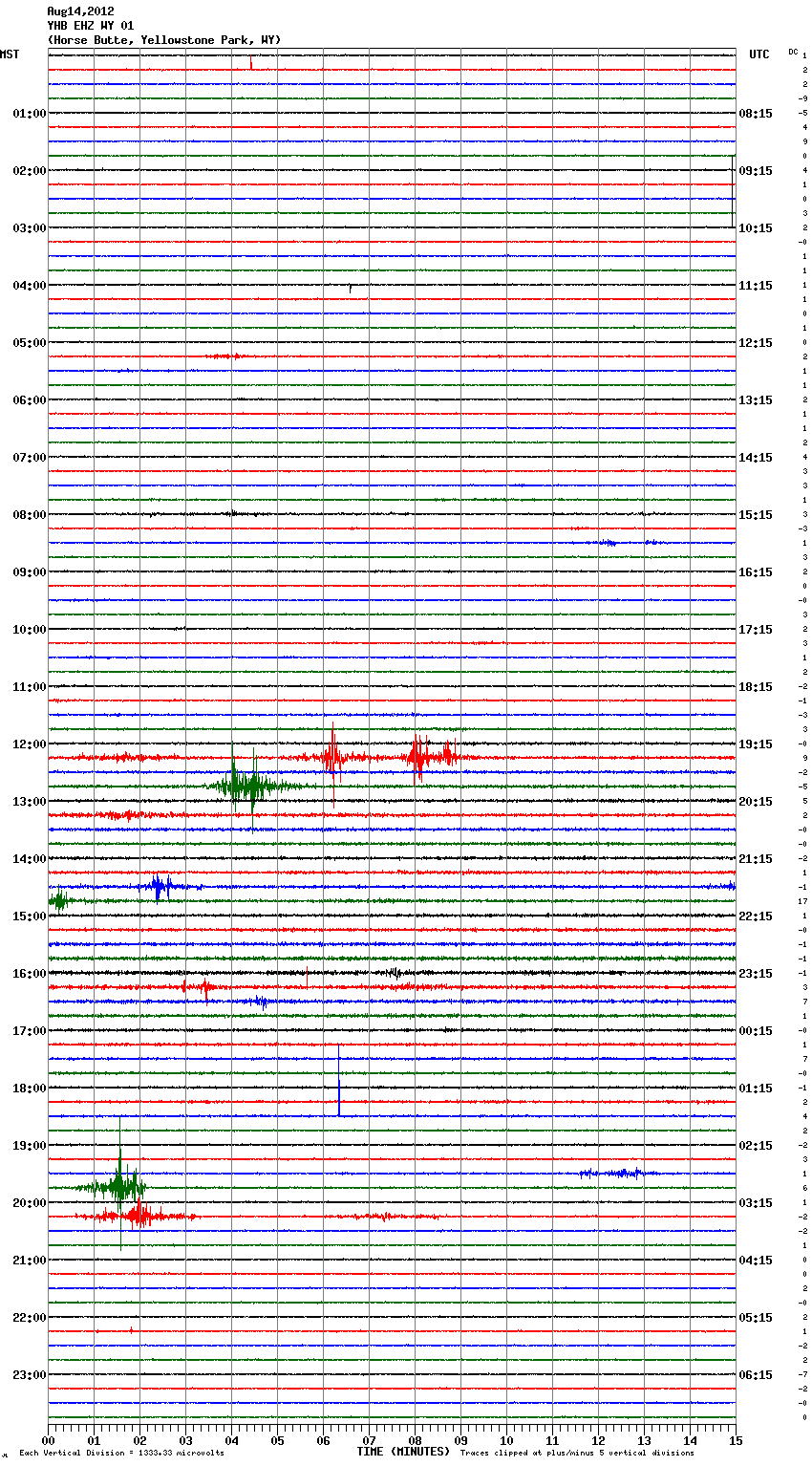The image size is (812, 1466).
Task: Click the 04:15 UTC time label
Action: pos(756,1260)
